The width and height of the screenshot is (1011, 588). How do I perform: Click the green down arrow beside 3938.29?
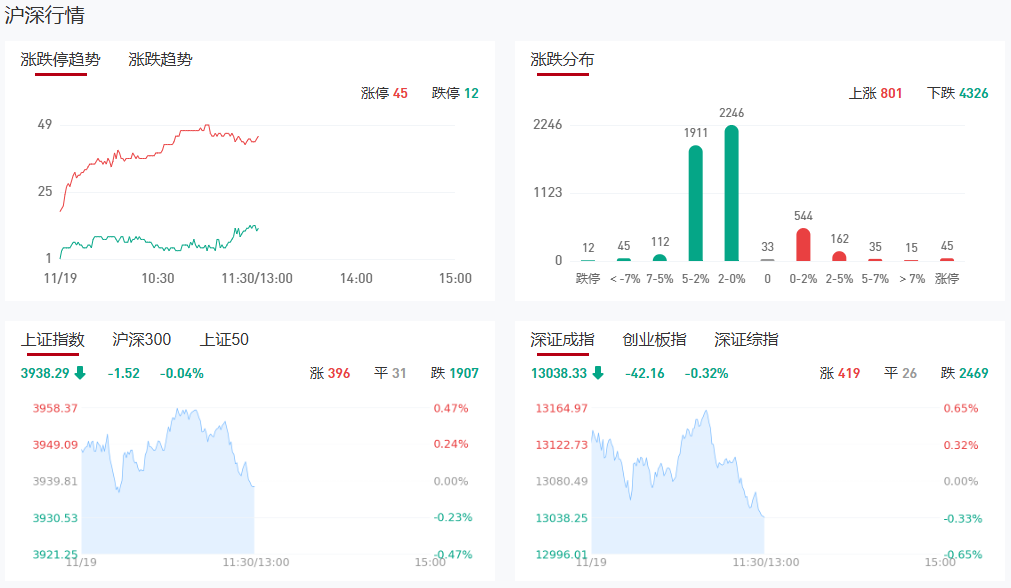[x=80, y=374]
